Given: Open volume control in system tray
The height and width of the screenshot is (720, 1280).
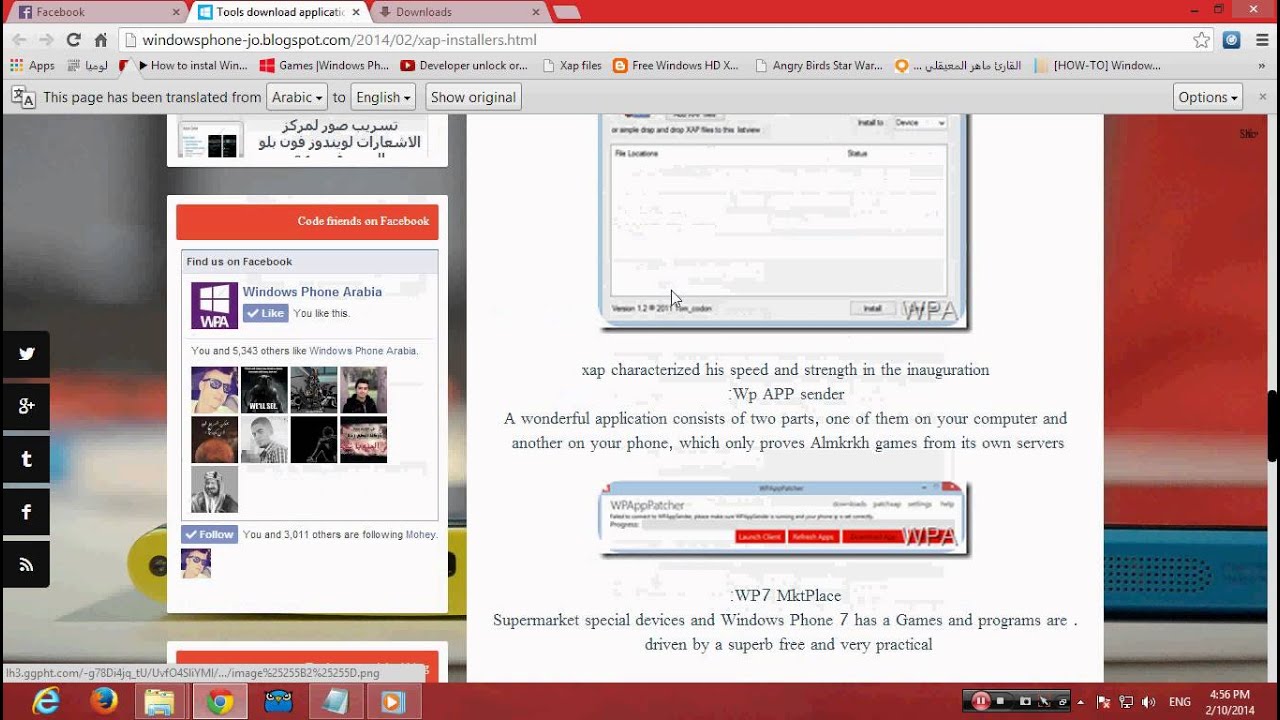Looking at the screenshot, I should point(1148,702).
